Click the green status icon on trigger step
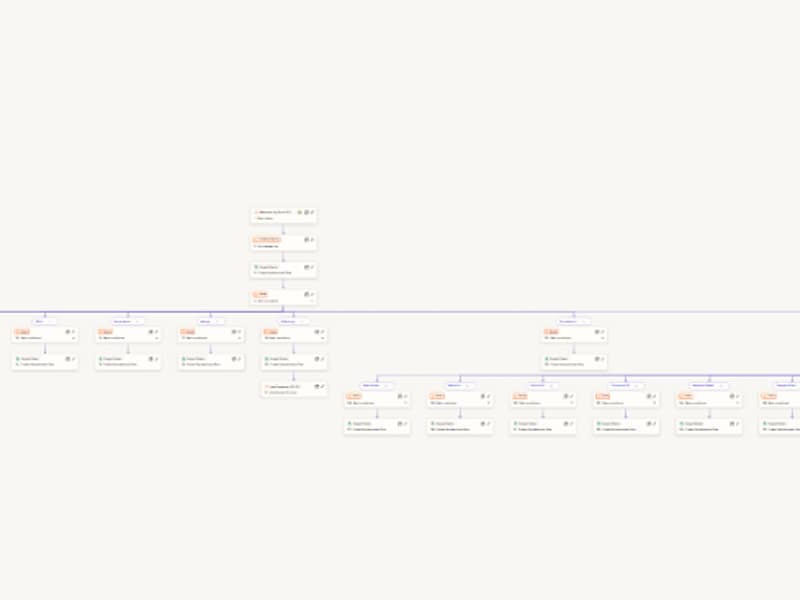 click(x=299, y=212)
